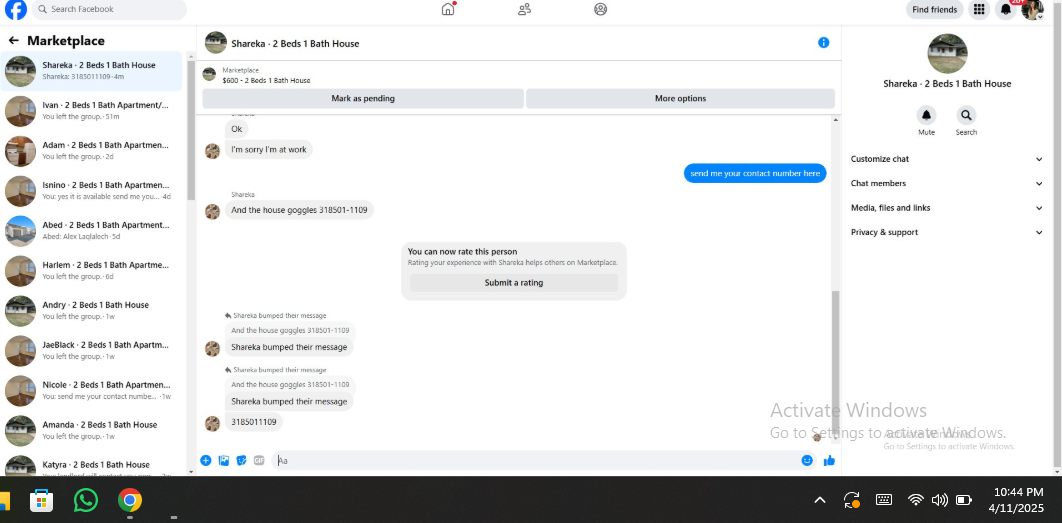Open the clock and date in taskbar
Image resolution: width=1062 pixels, height=523 pixels.
point(1019,500)
